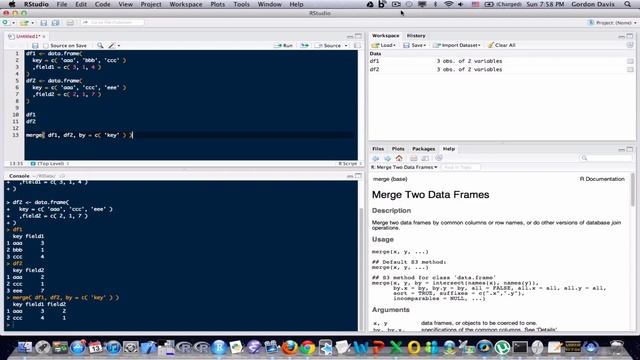Click the Go to file/function field

point(113,22)
